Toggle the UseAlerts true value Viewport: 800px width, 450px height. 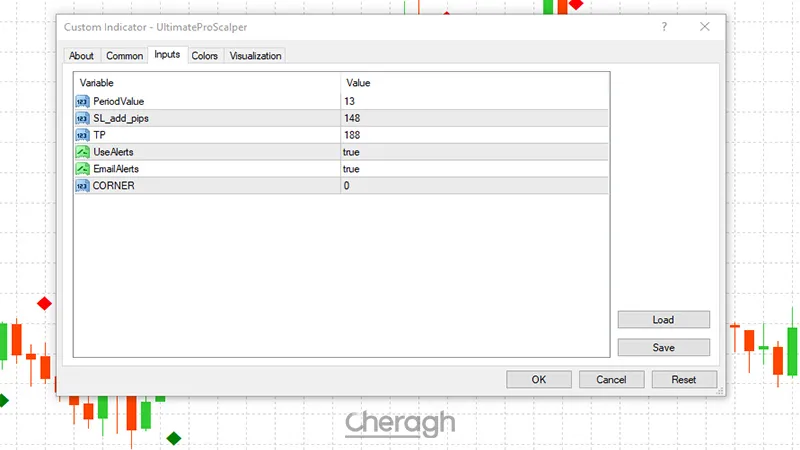tap(351, 152)
